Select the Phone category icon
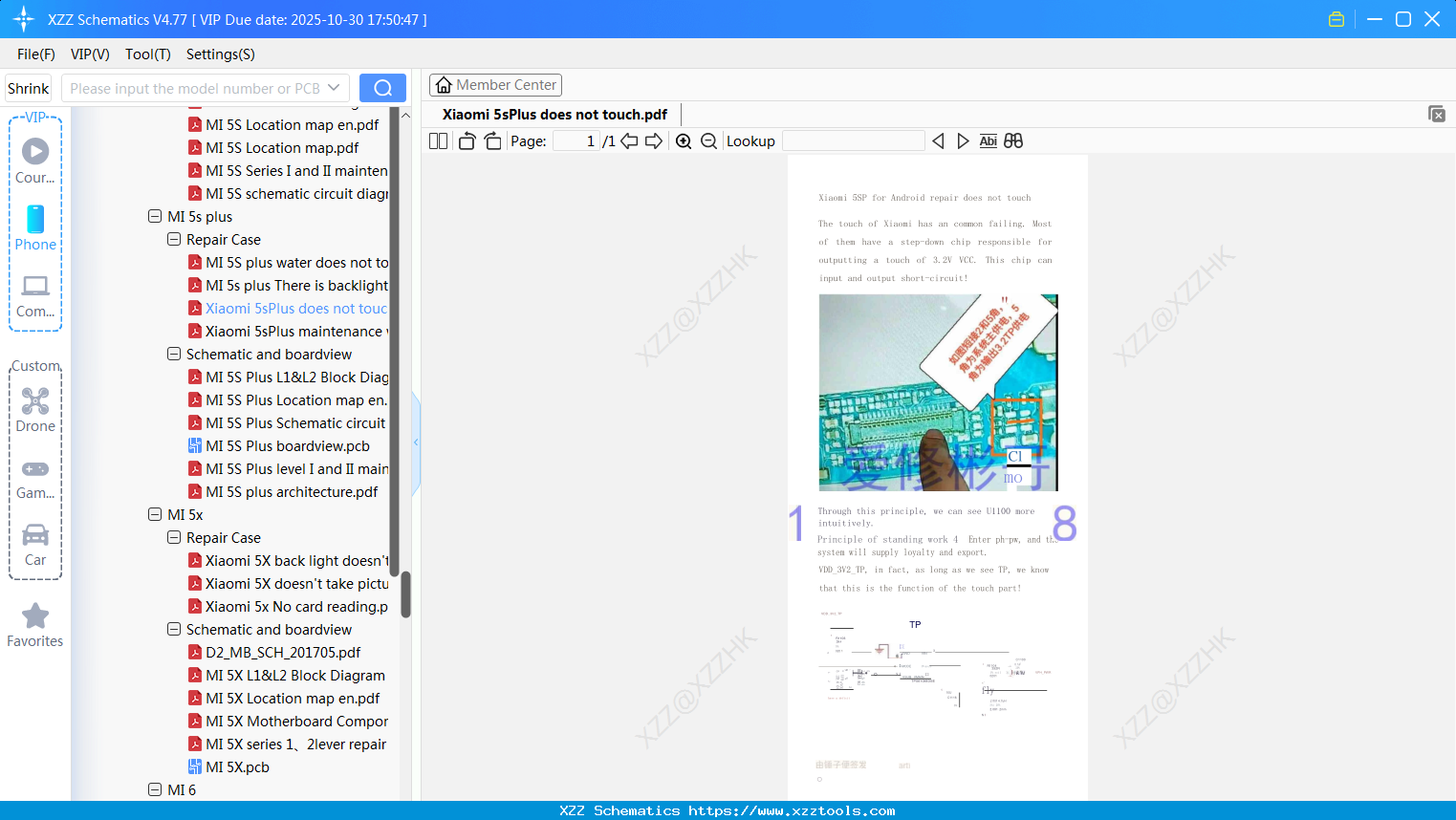Screen dimensions: 1456x820 tap(35, 227)
